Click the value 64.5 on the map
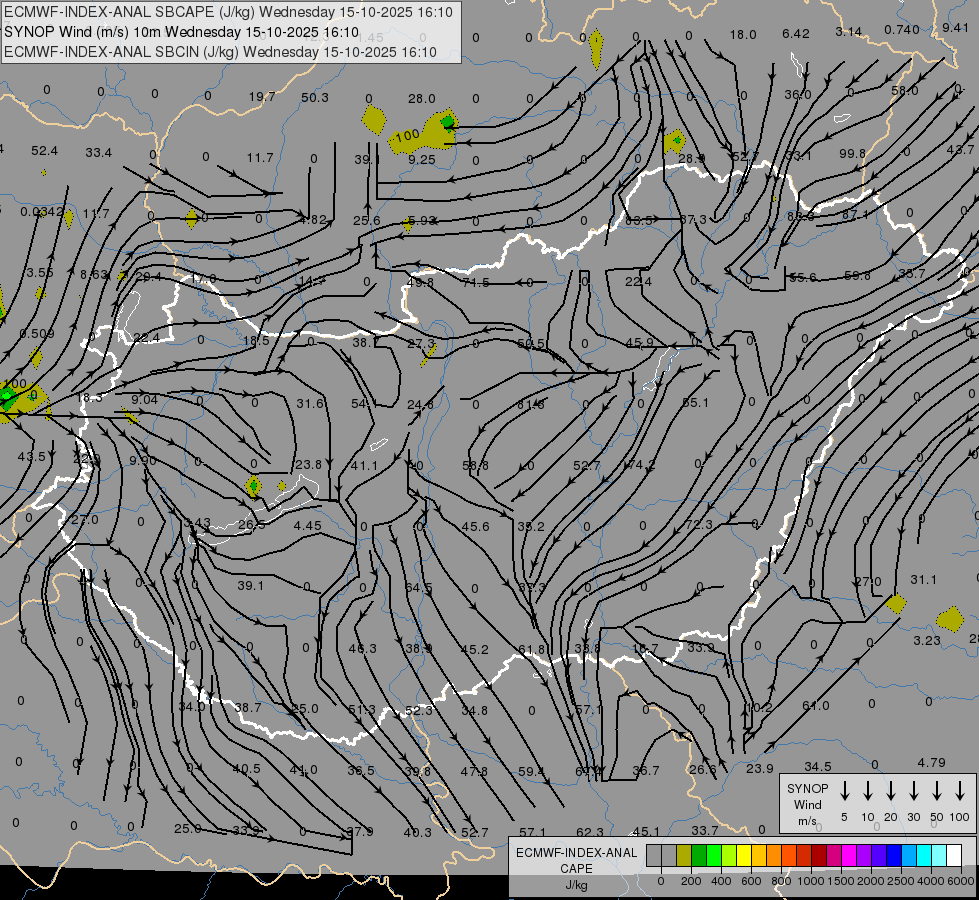979x900 pixels. click(418, 588)
